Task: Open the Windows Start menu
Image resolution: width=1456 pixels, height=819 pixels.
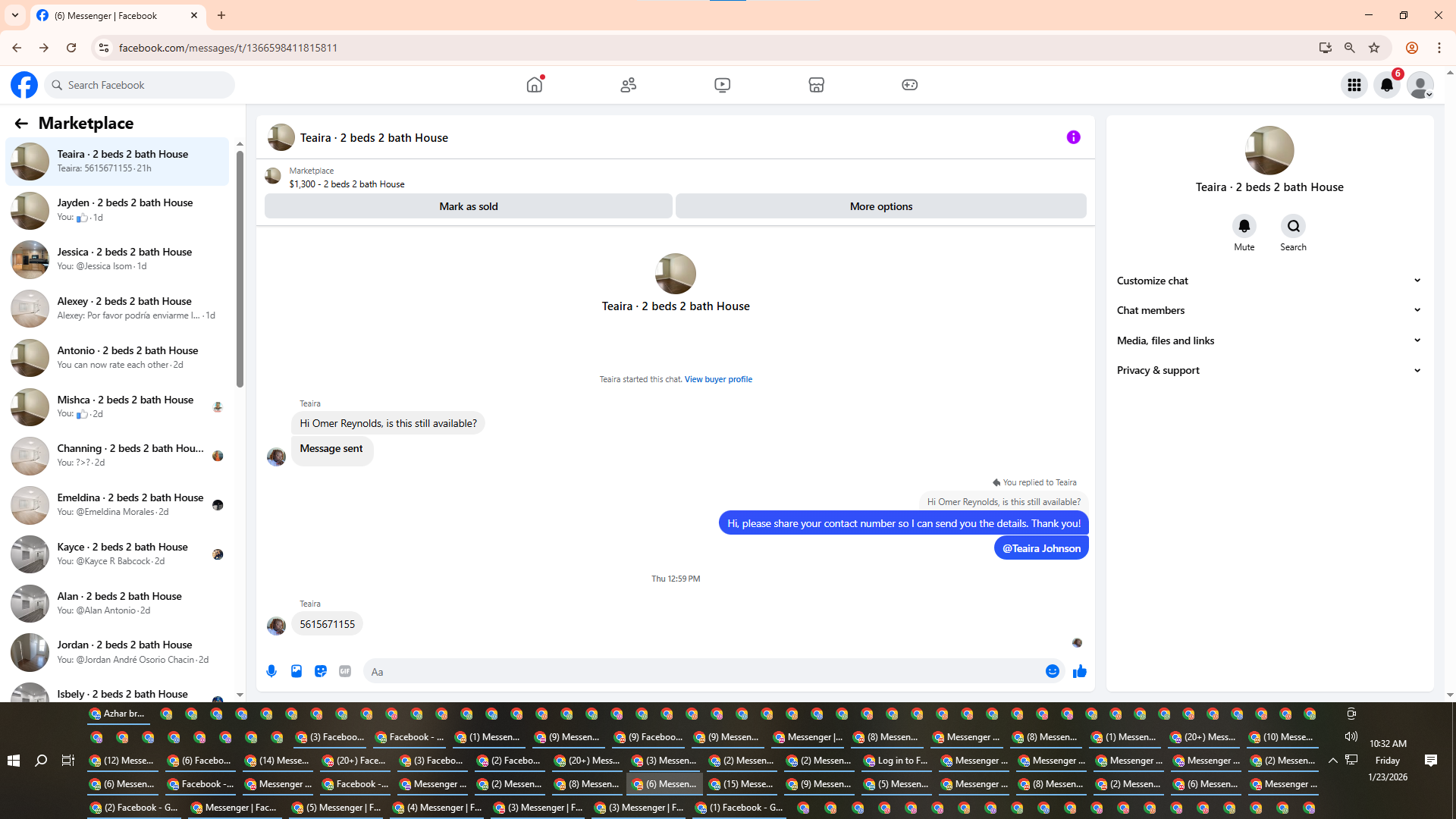Action: point(14,760)
